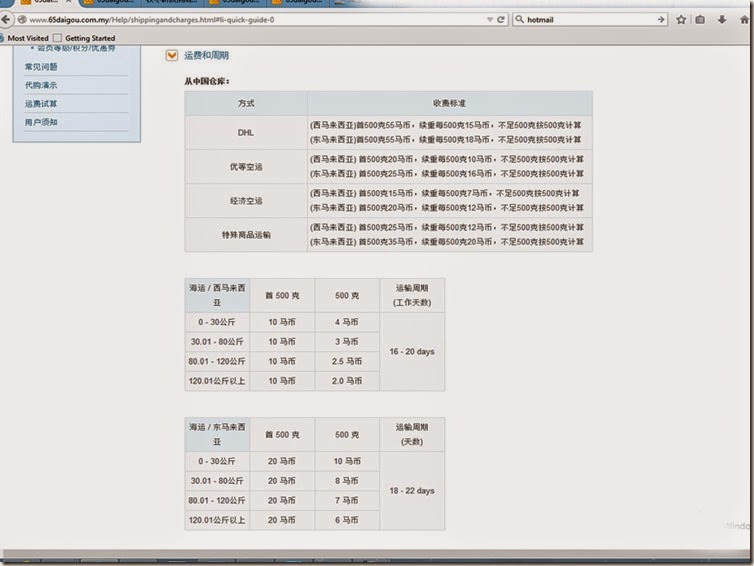This screenshot has height=566, width=754.
Task: Switch to the second 65daigou tab
Action: click(x=111, y=3)
